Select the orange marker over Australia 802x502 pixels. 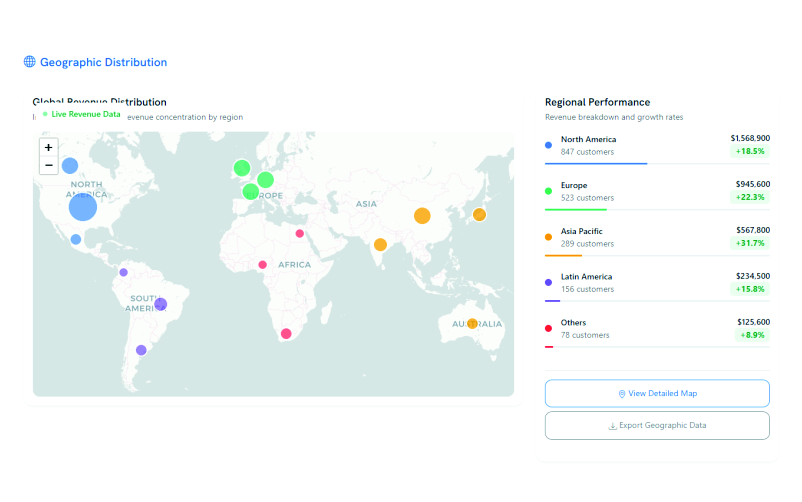pos(472,323)
